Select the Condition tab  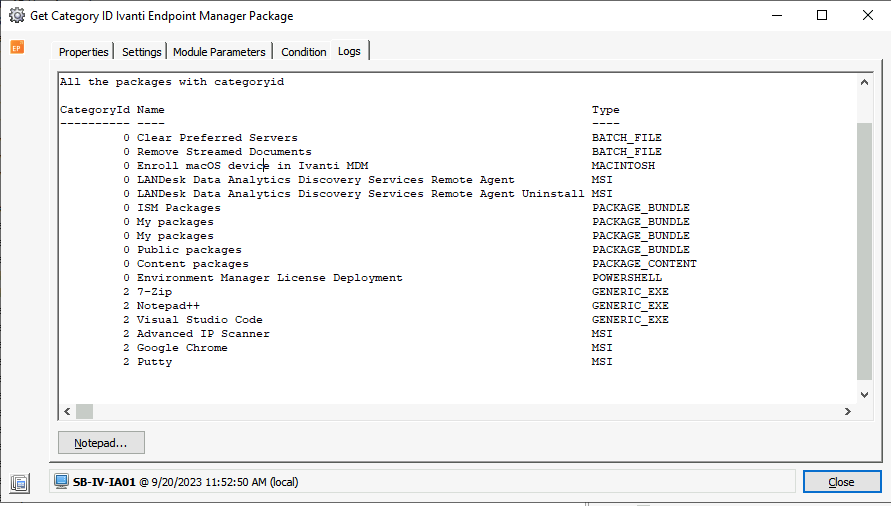[303, 52]
